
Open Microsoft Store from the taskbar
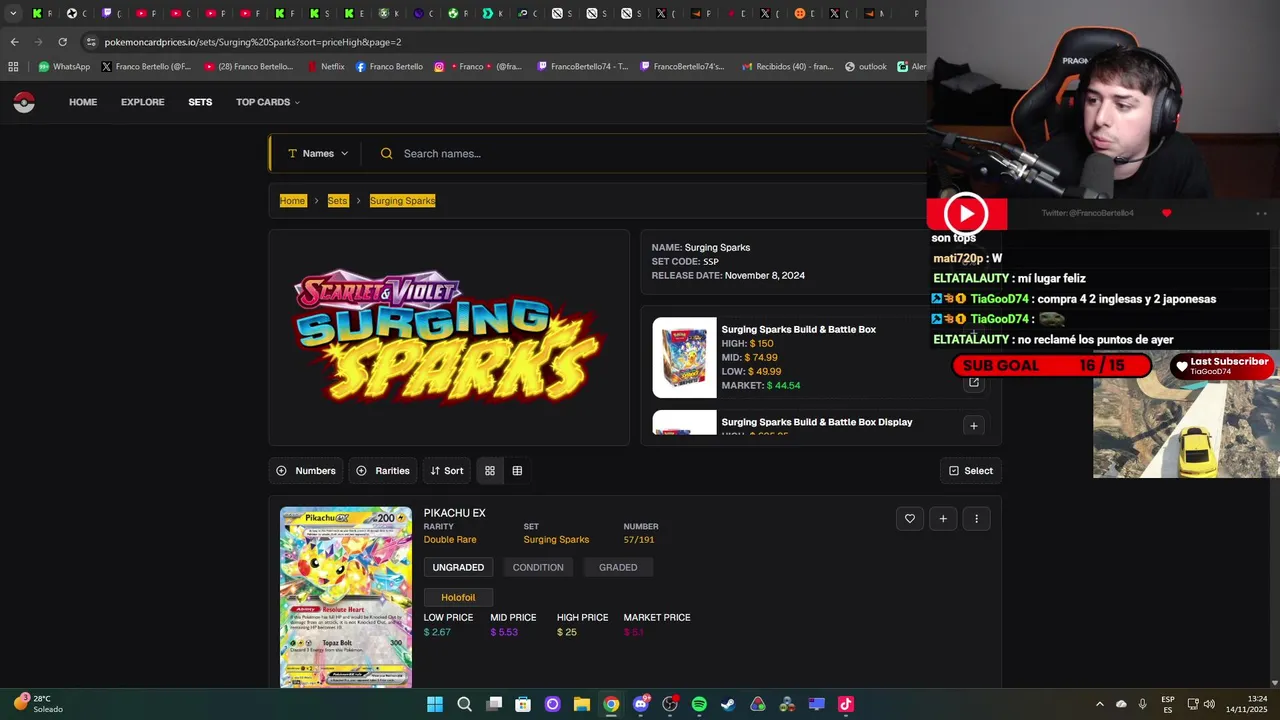click(x=523, y=704)
